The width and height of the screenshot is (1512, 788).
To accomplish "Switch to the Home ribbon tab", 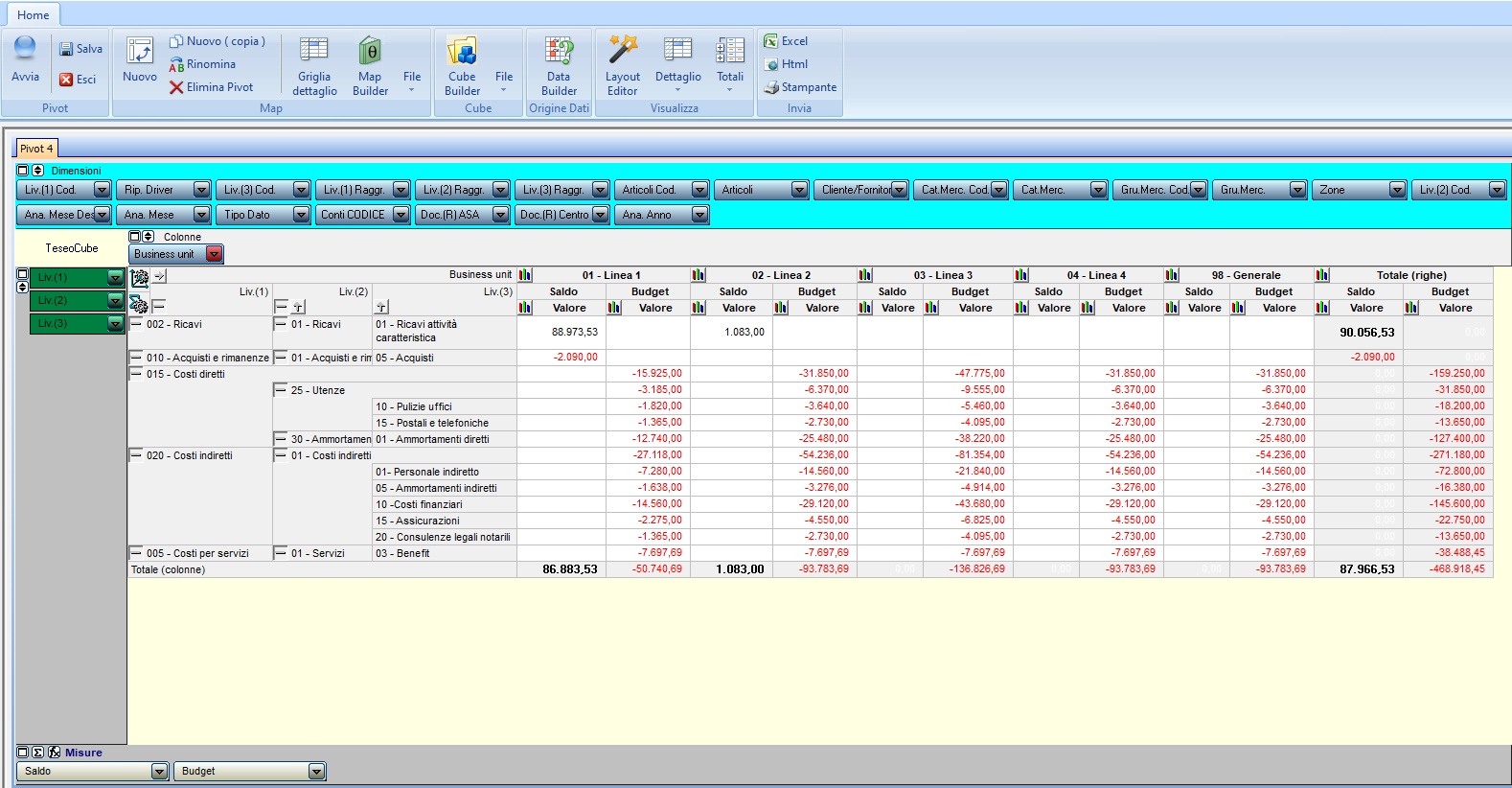I will 33,14.
